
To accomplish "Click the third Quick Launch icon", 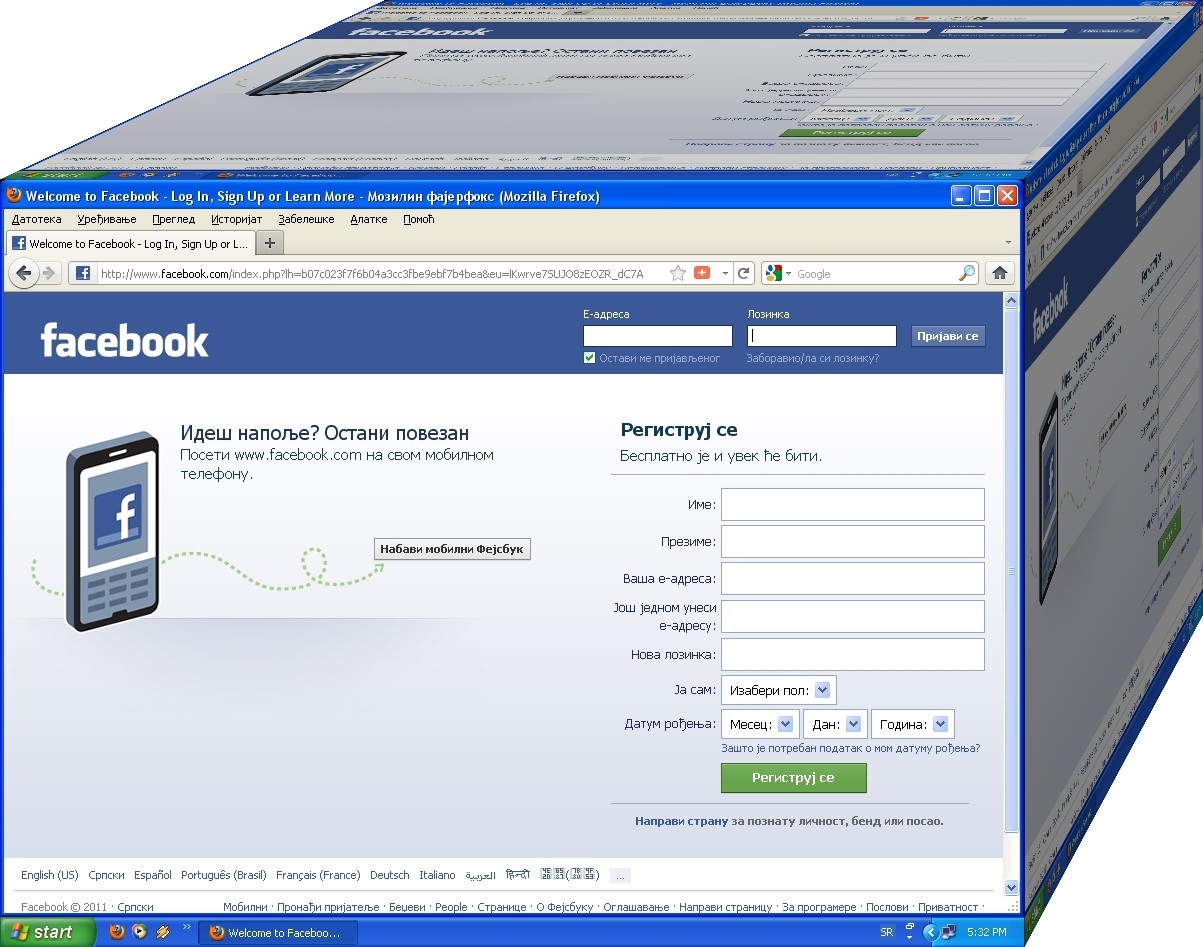I will click(162, 932).
